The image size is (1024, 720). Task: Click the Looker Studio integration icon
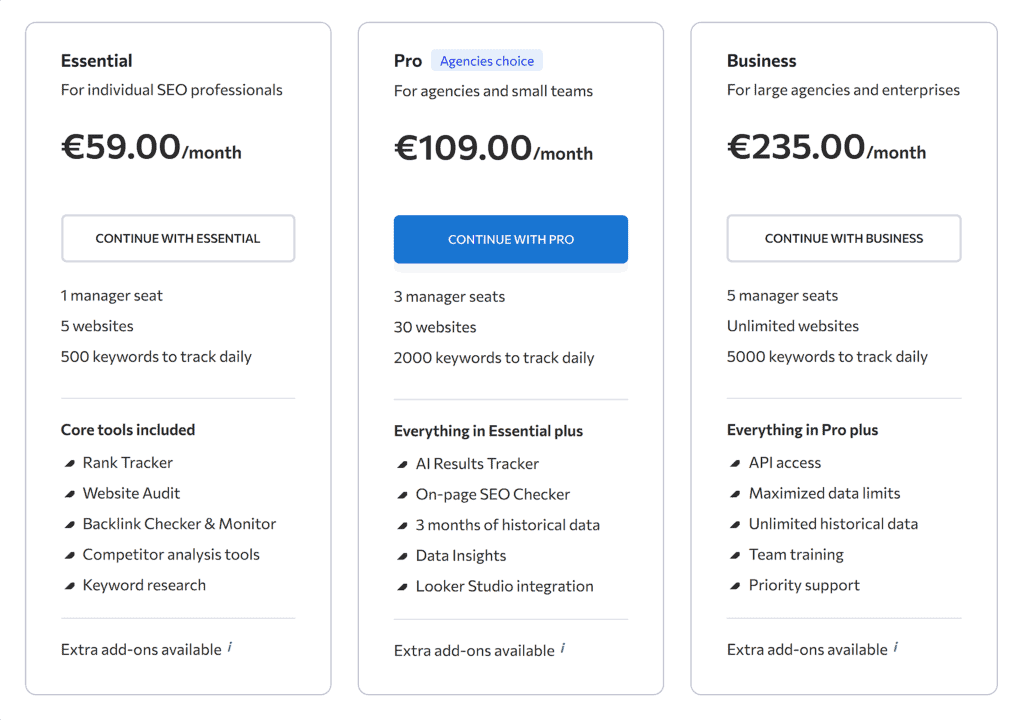(x=402, y=586)
